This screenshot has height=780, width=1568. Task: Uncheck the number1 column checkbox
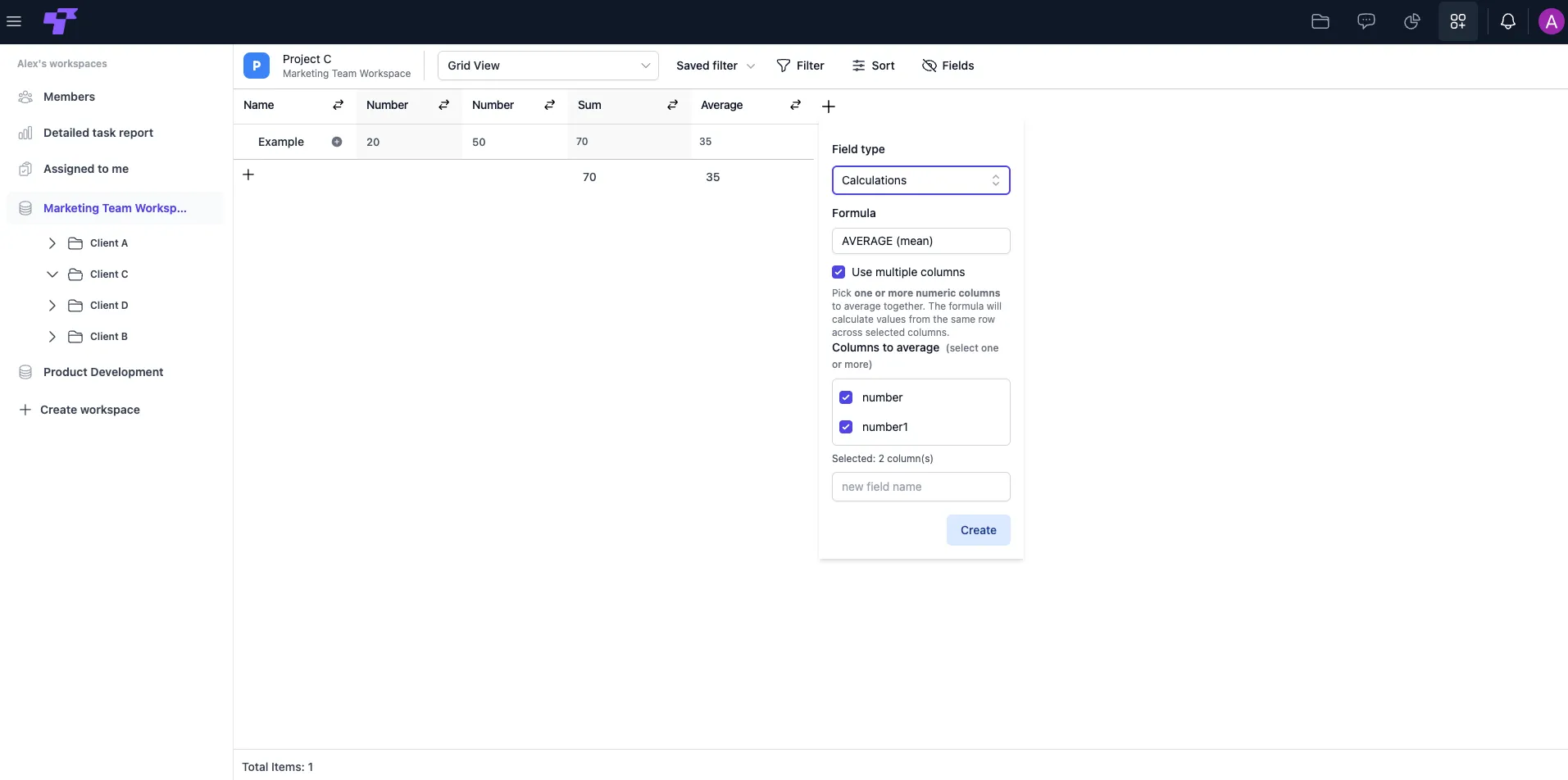[846, 427]
